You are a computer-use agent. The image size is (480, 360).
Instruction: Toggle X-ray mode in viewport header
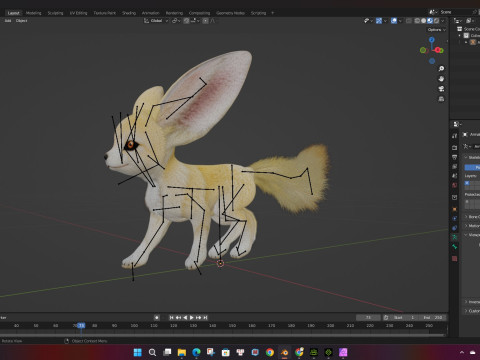(409, 21)
